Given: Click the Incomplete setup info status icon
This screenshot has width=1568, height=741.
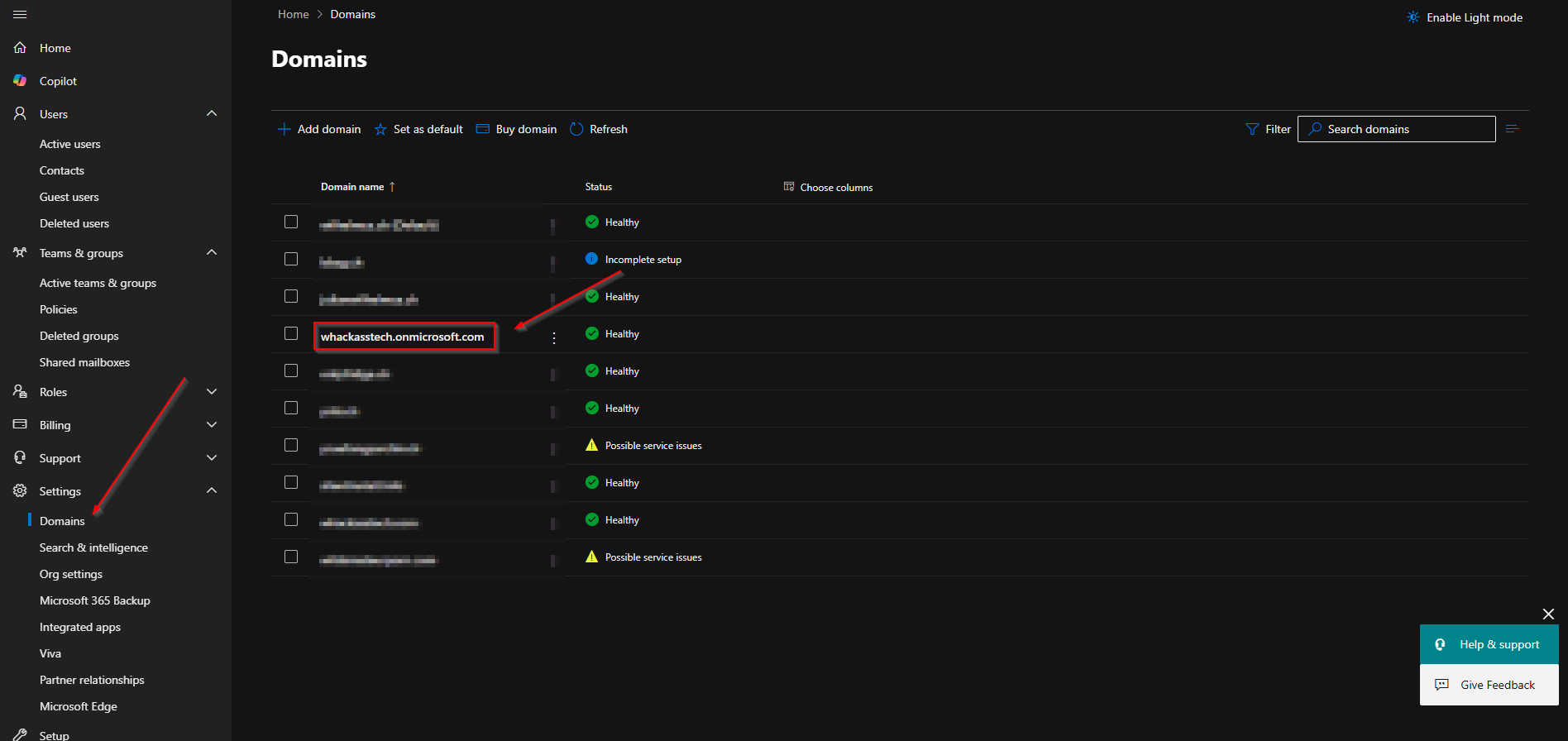Looking at the screenshot, I should tap(591, 259).
